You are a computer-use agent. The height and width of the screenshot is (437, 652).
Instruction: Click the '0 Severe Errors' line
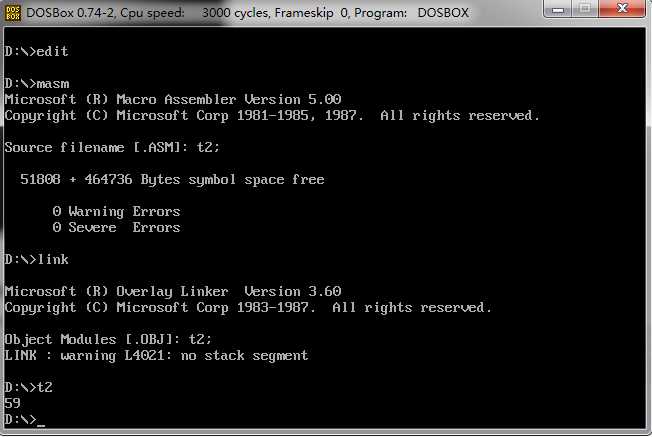coord(116,227)
